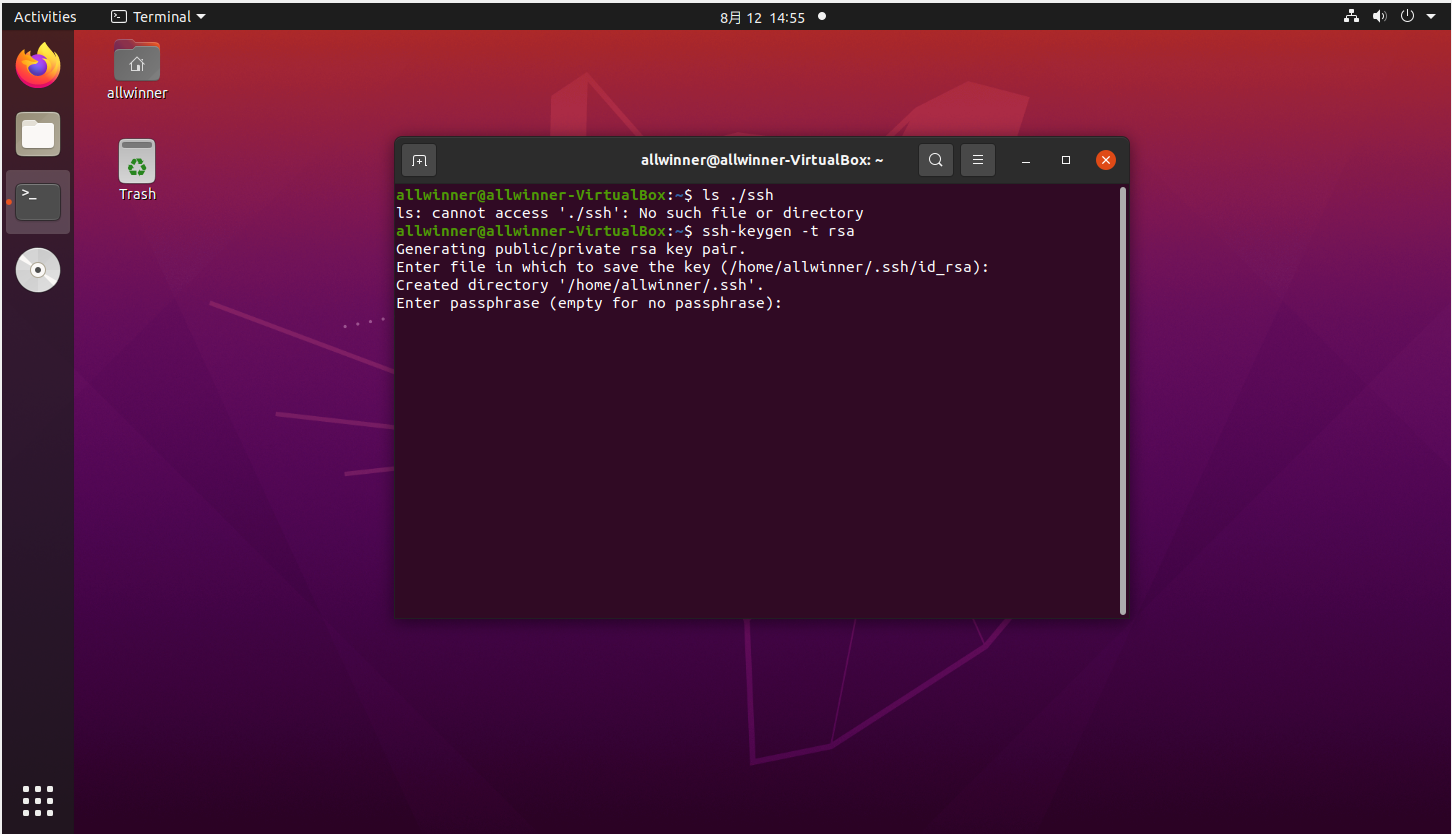Select the Terminal icon in the dock
This screenshot has width=1452, height=834.
point(38,202)
